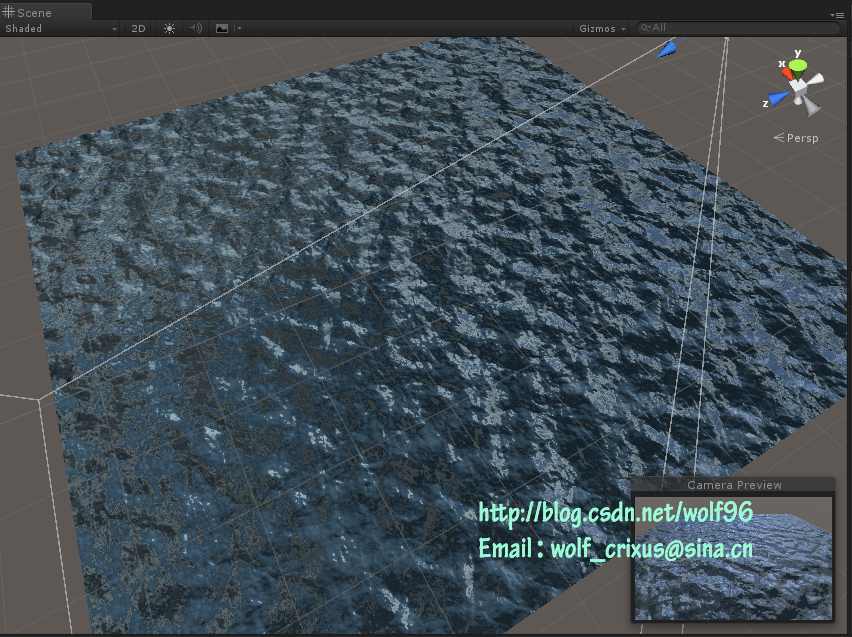The image size is (852, 637).
Task: Click the scene image effects icon
Action: pyautogui.click(x=221, y=29)
